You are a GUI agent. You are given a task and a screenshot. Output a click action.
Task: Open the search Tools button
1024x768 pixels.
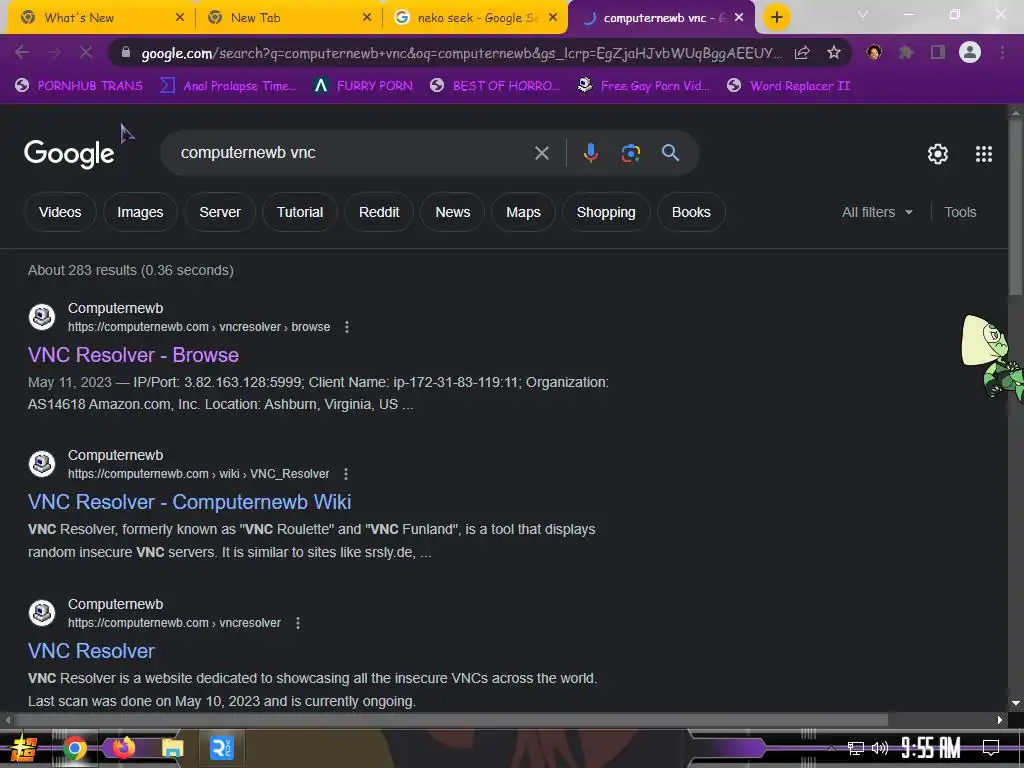(x=960, y=212)
